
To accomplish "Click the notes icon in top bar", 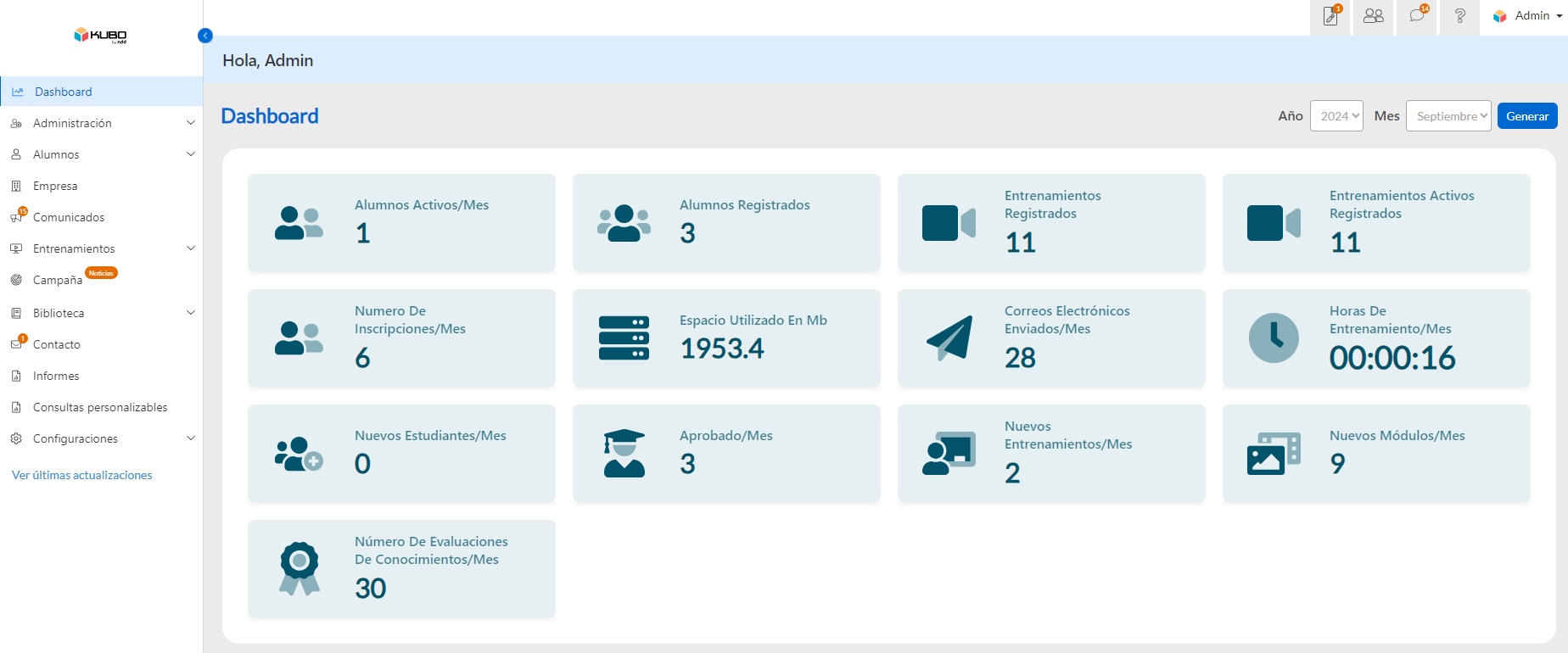I will click(x=1330, y=17).
